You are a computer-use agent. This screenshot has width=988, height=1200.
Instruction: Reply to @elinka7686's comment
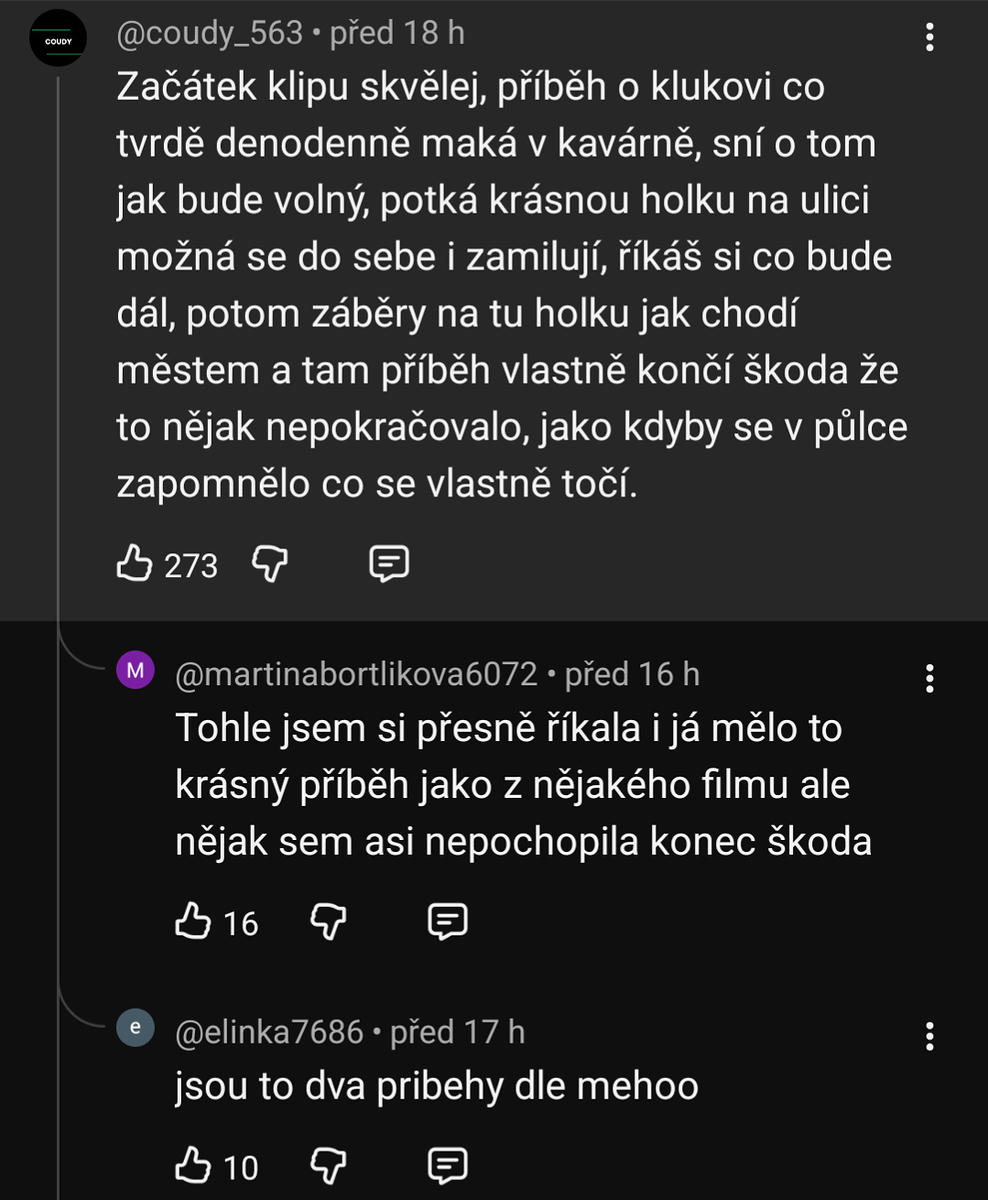point(448,1165)
